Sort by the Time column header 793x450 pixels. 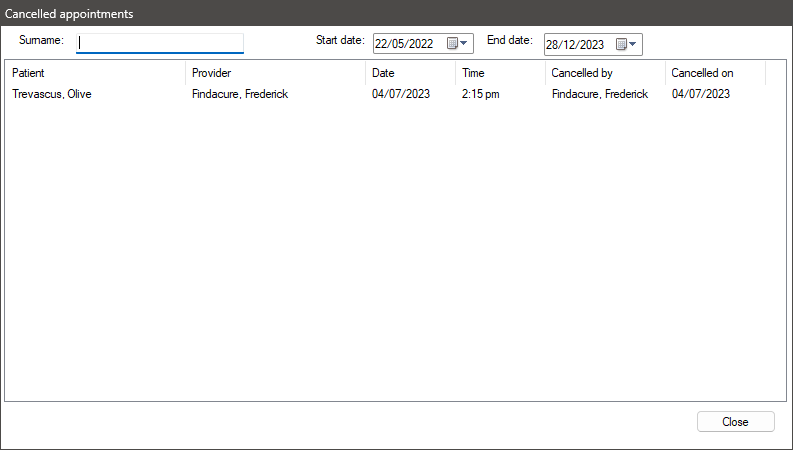[501, 73]
